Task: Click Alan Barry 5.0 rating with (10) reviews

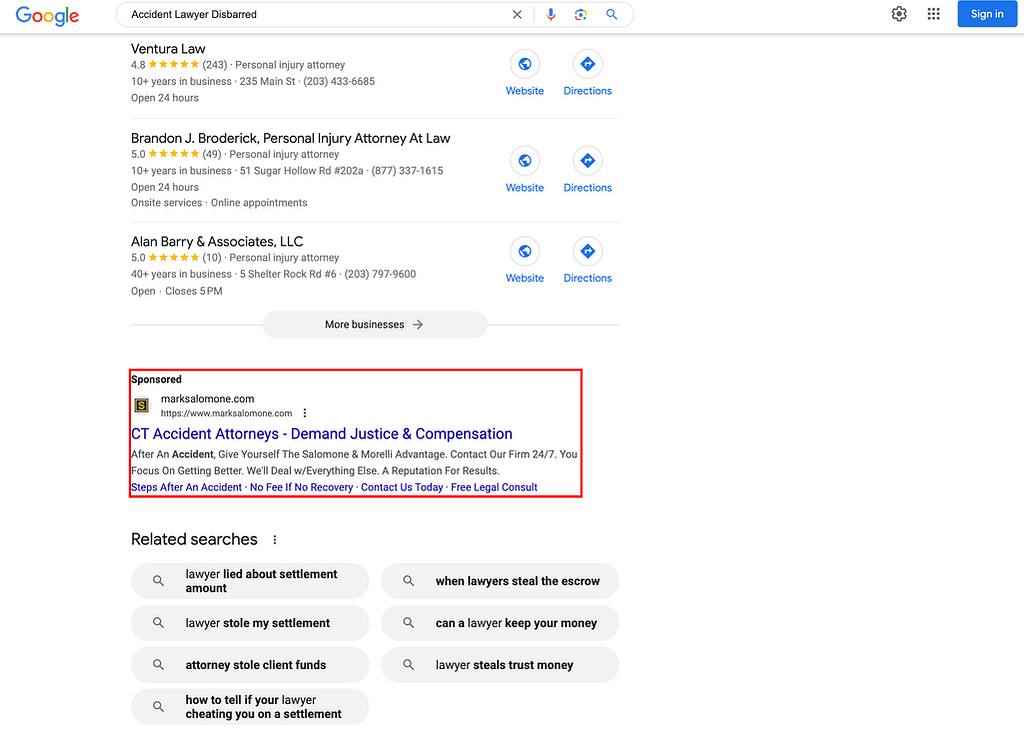Action: click(x=176, y=258)
